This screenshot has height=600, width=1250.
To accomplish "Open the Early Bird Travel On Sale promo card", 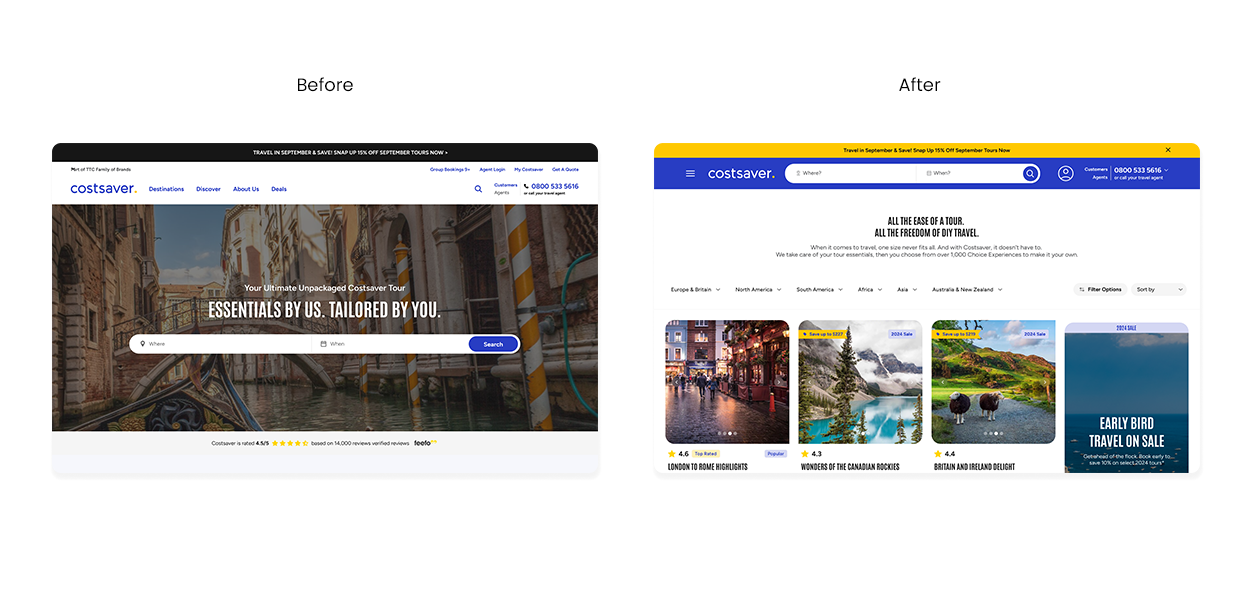I will pos(1126,398).
